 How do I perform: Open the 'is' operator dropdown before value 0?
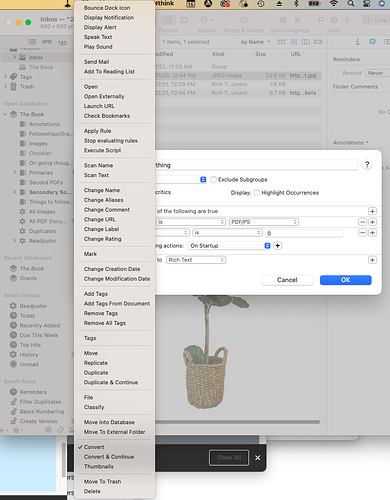point(227,232)
